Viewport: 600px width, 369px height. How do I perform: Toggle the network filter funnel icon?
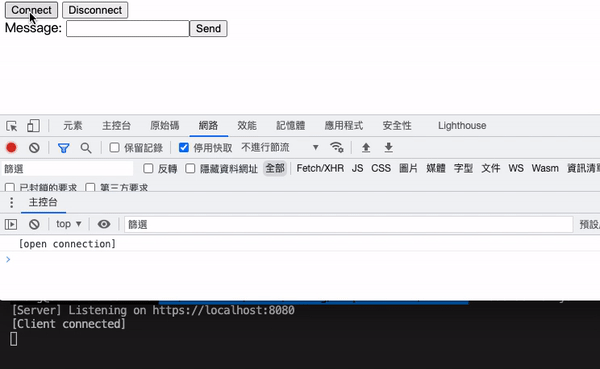64,148
